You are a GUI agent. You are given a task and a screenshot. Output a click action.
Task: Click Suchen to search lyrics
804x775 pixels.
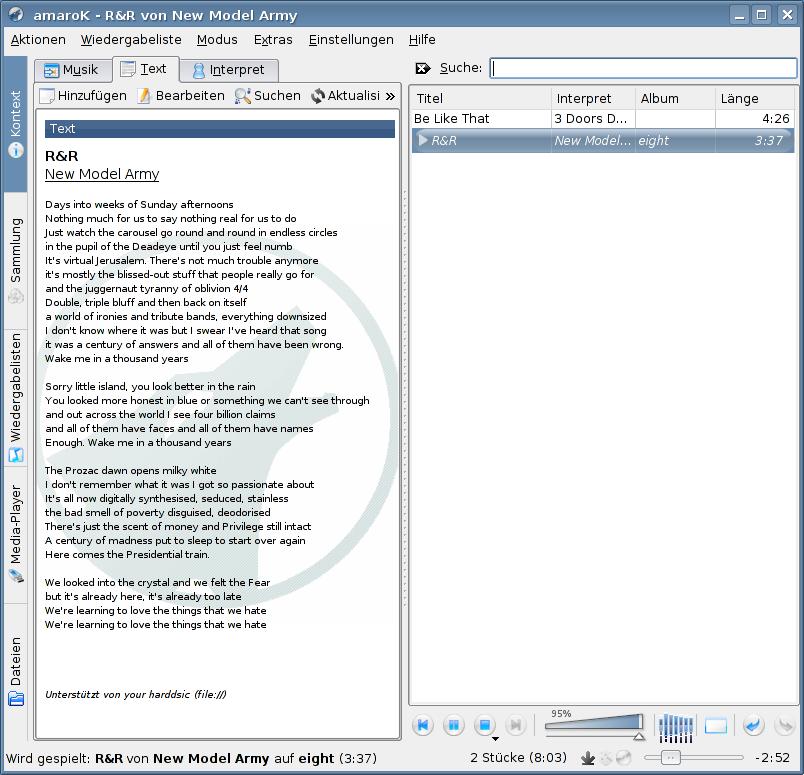pyautogui.click(x=268, y=95)
